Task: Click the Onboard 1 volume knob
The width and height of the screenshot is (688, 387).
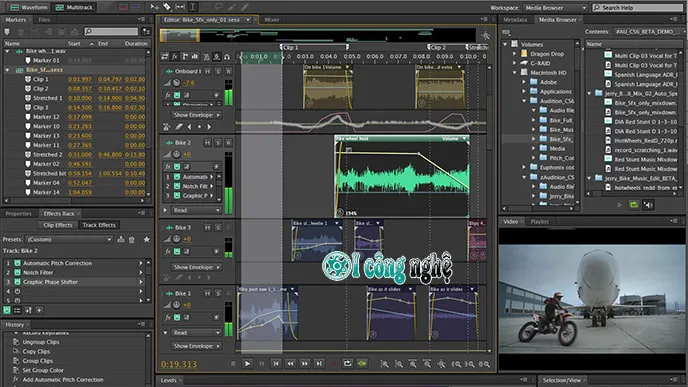Action: 176,82
